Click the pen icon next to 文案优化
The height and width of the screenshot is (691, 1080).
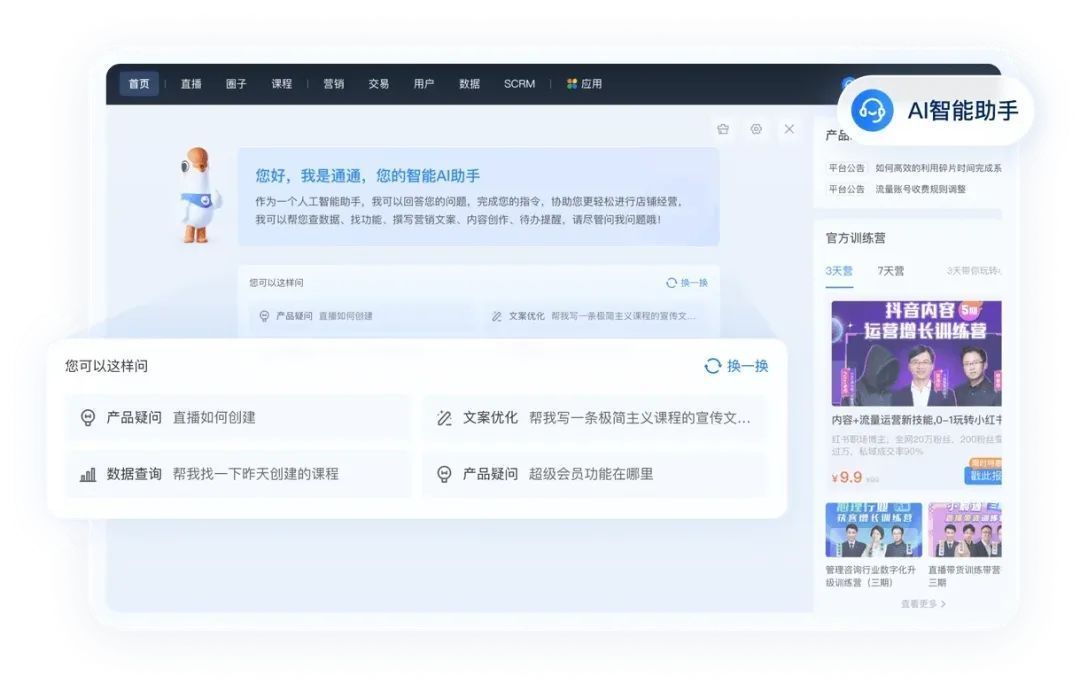pos(444,418)
